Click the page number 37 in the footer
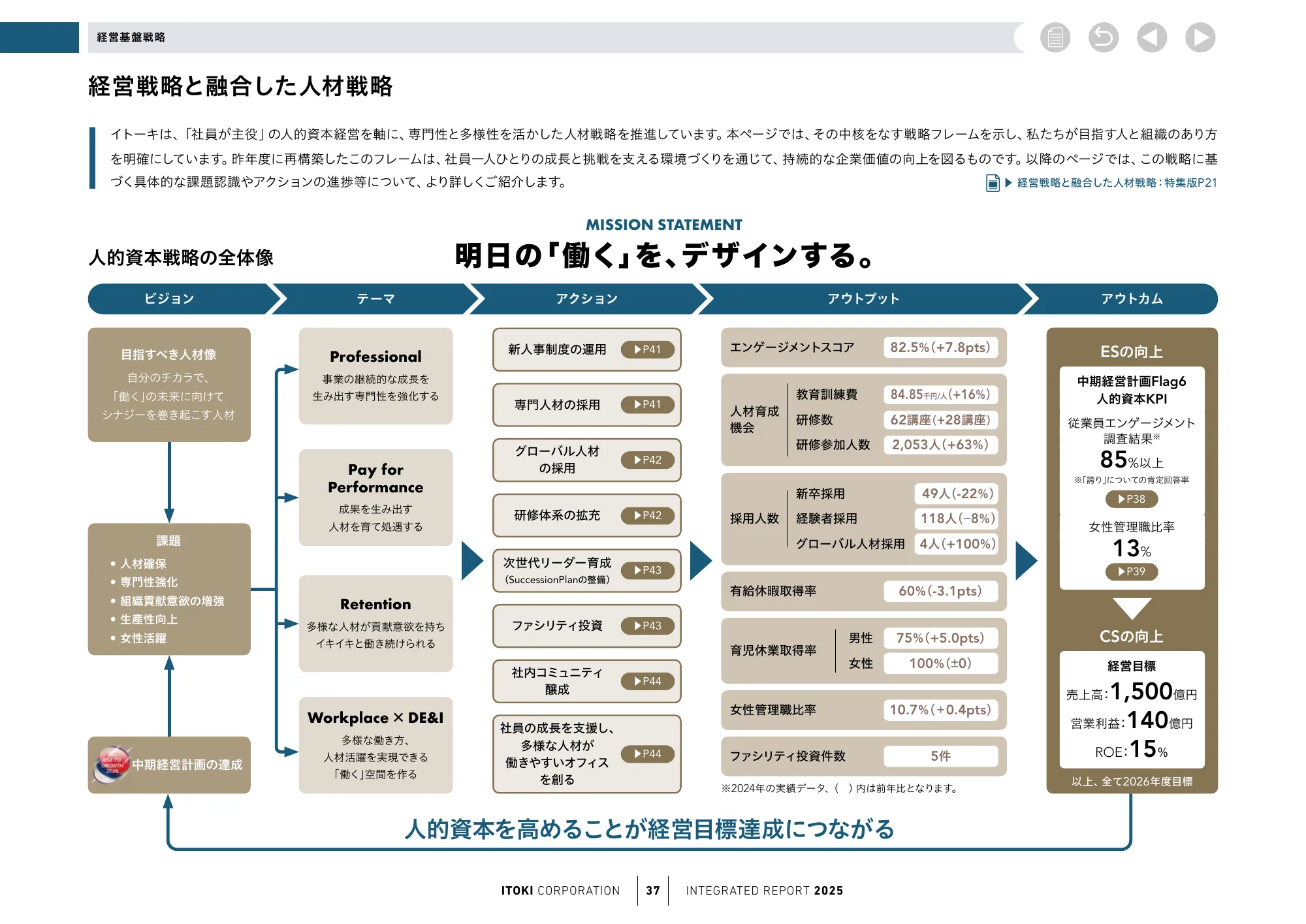The height and width of the screenshot is (924, 1306). pos(652,890)
